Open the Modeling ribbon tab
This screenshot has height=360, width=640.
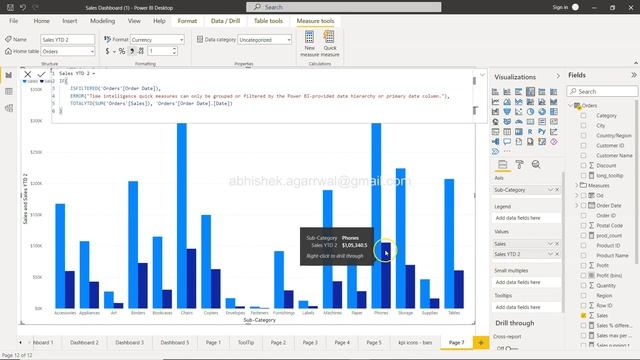102,21
